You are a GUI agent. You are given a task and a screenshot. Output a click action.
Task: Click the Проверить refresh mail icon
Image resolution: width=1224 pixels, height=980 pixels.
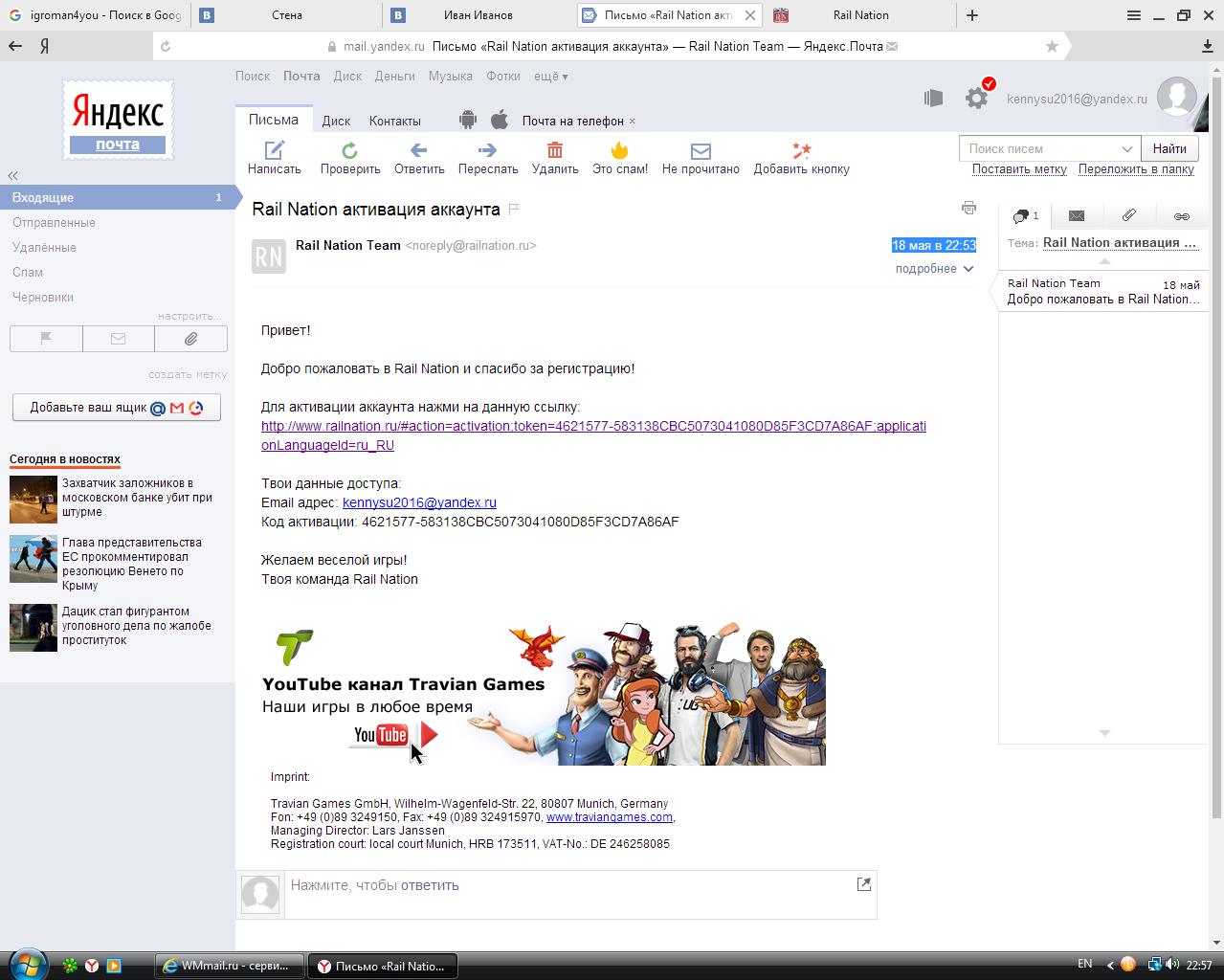click(x=350, y=150)
